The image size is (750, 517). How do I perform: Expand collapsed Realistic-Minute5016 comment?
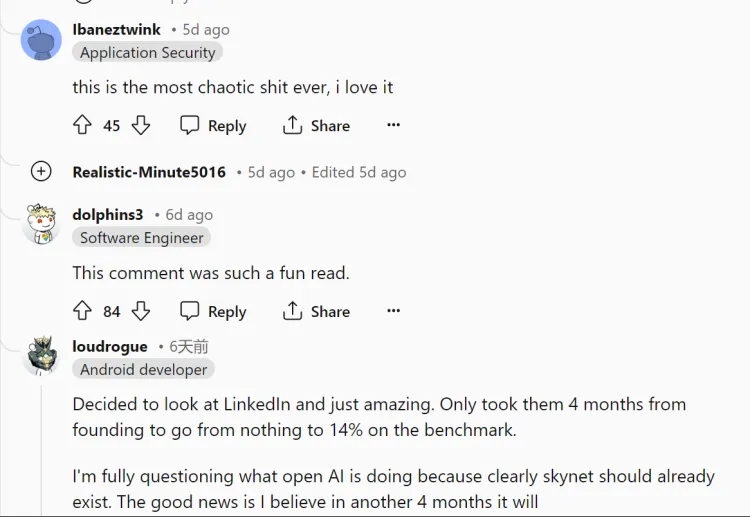pyautogui.click(x=41, y=171)
